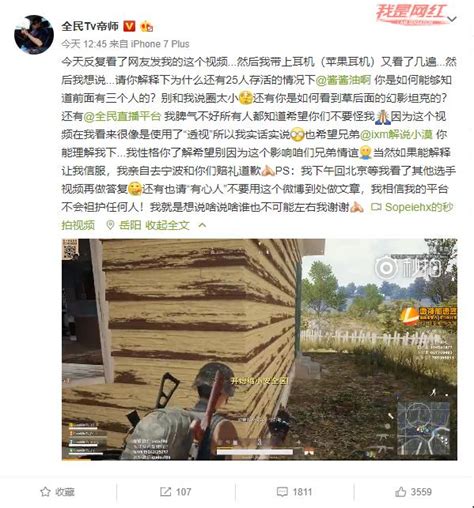Open the @蛋蛋油啊 mention
474x508 pixels.
(343, 80)
